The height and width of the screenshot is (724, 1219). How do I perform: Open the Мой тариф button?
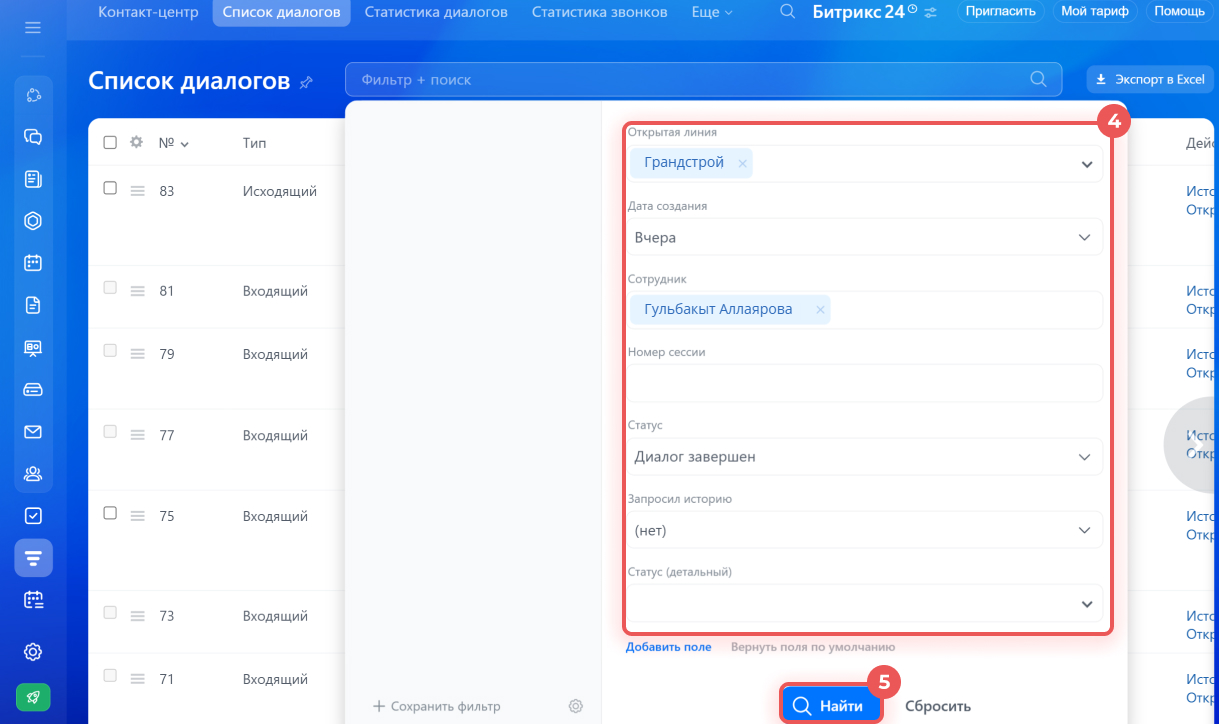(x=1095, y=12)
